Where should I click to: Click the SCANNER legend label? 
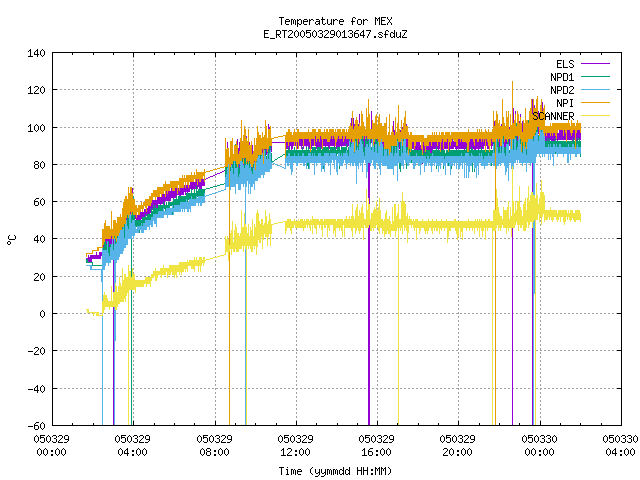[553, 116]
